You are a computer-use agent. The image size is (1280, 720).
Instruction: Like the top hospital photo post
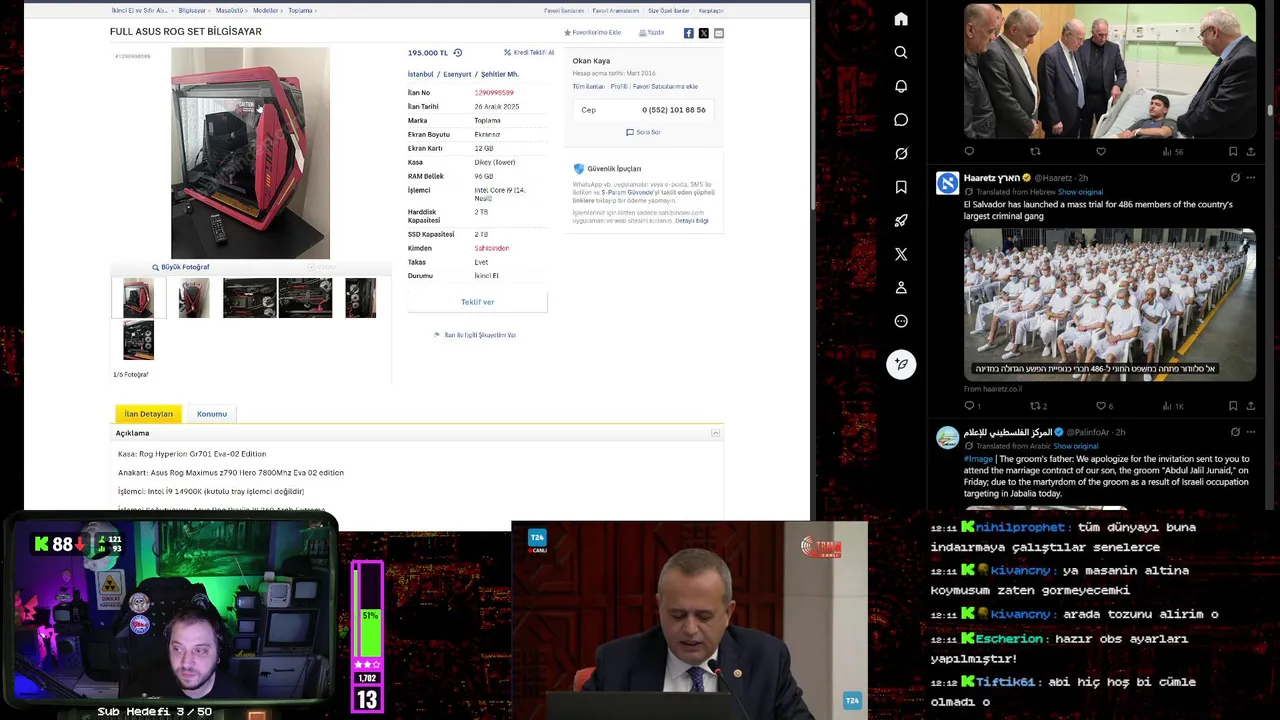click(1101, 152)
